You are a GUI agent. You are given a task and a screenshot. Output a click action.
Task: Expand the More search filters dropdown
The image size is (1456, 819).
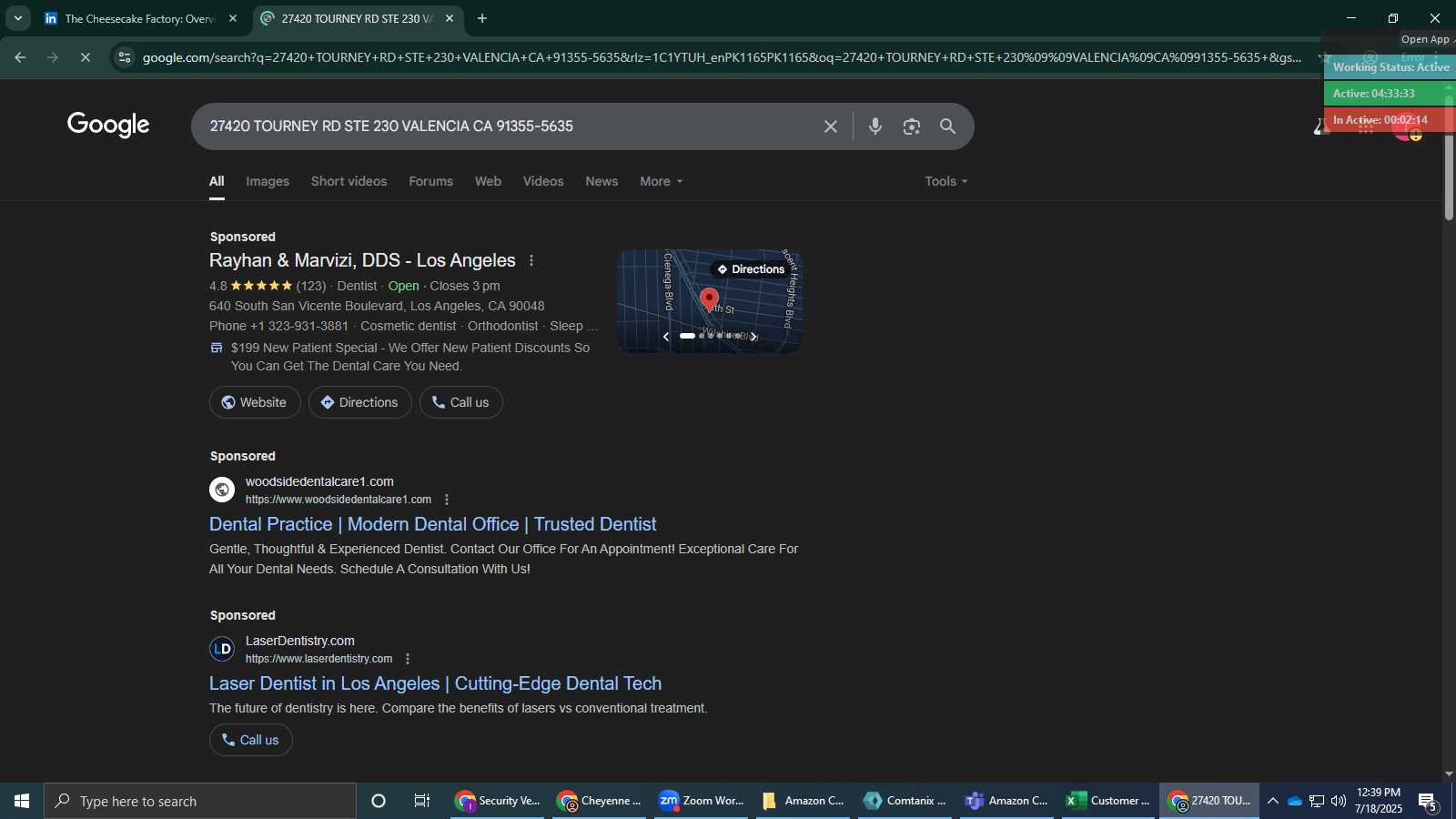point(662,181)
